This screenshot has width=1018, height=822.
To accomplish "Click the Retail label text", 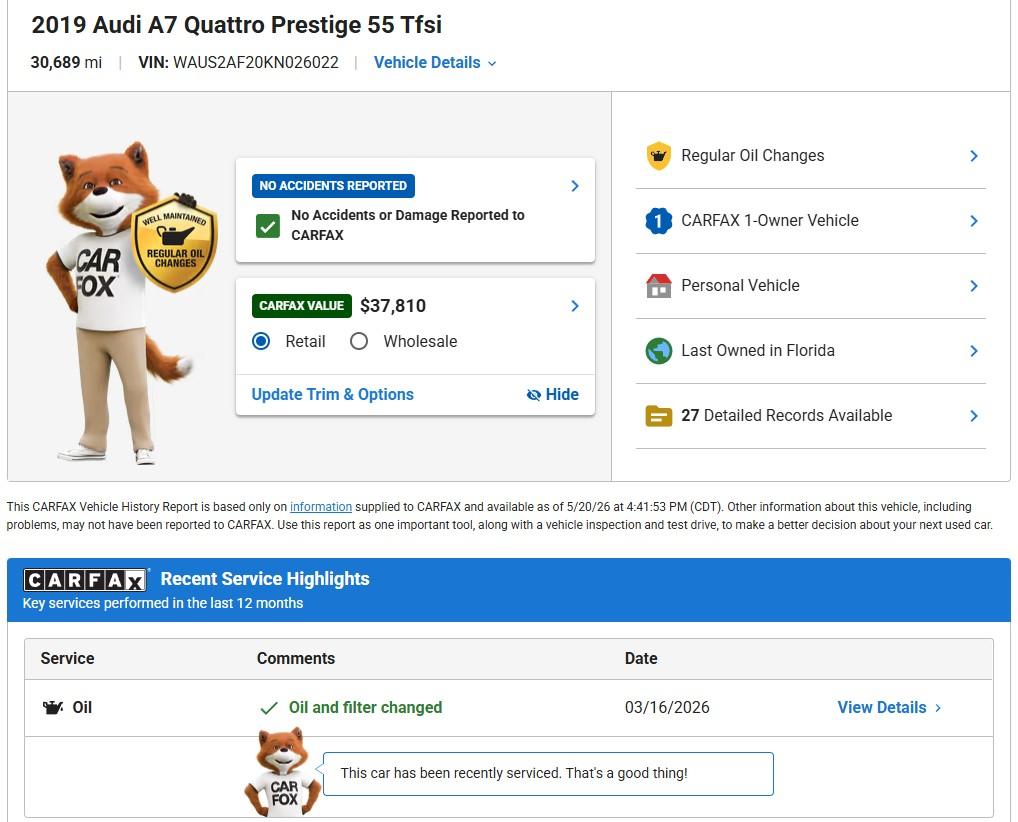I will click(305, 341).
